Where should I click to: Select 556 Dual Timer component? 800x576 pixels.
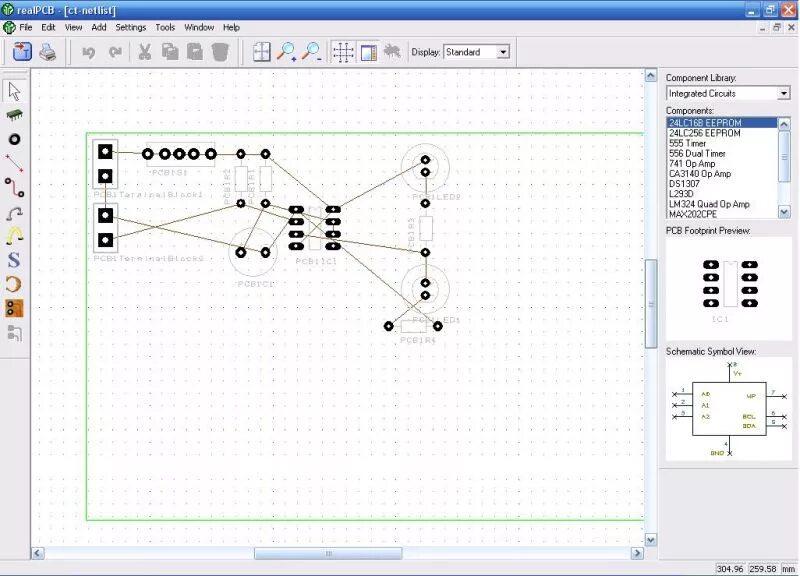(x=721, y=154)
